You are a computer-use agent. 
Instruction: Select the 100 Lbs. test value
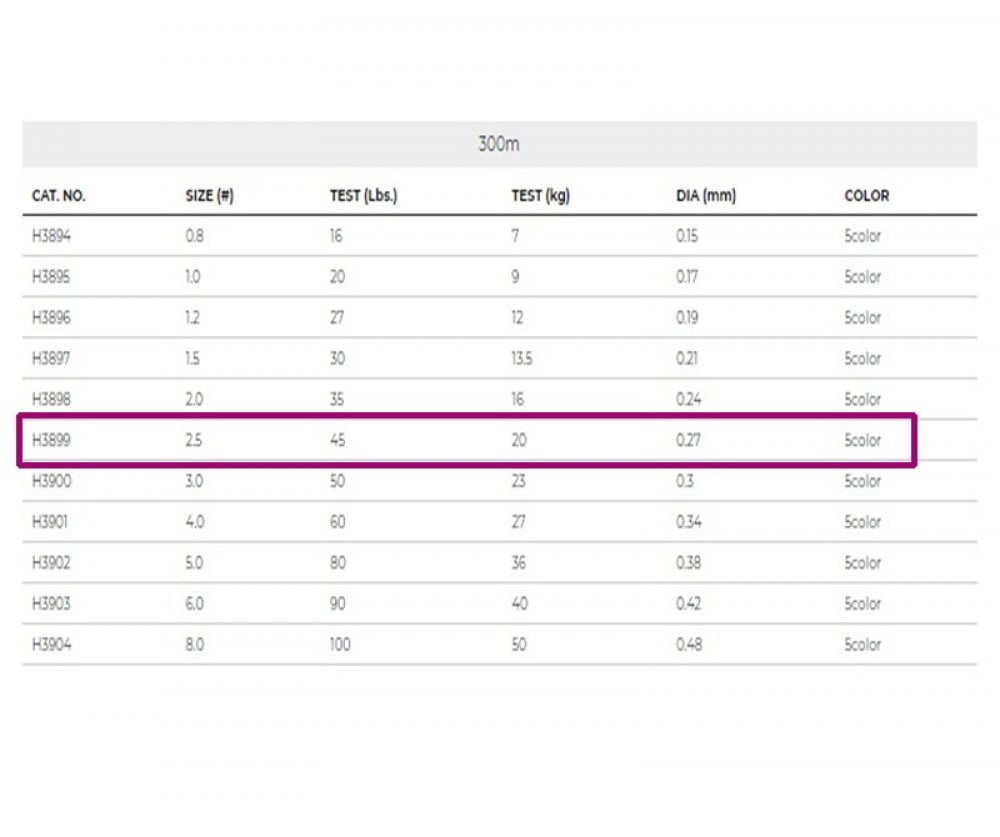(x=340, y=645)
